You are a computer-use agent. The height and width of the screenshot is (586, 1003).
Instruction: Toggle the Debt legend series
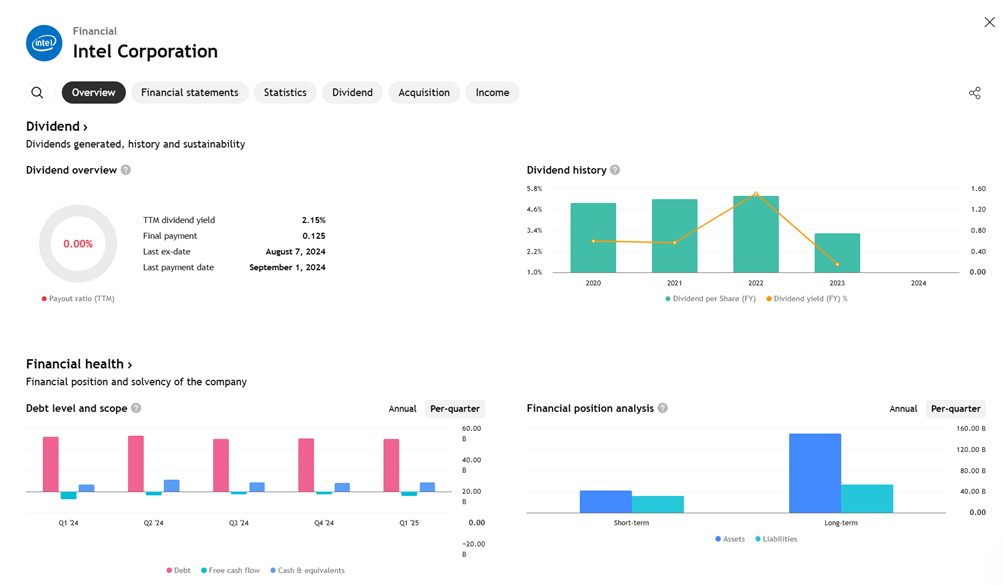pyautogui.click(x=178, y=571)
